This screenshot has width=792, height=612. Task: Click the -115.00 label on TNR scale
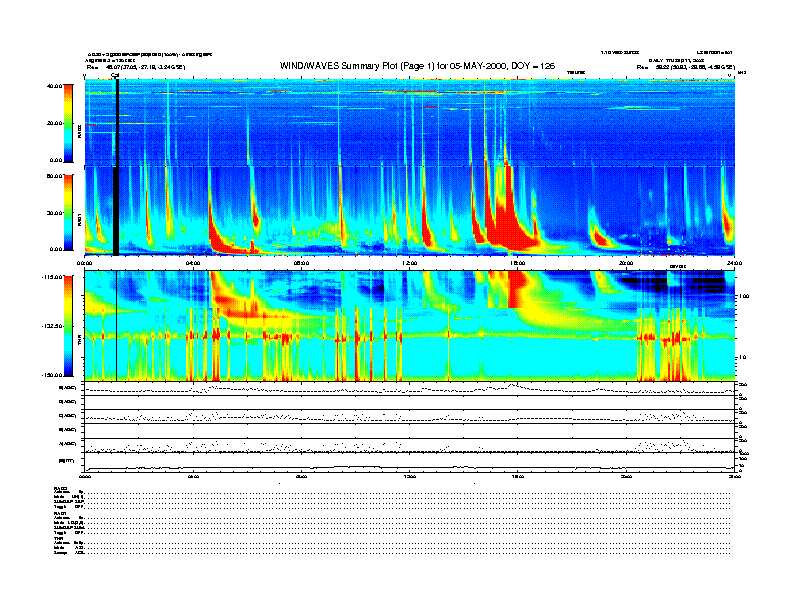53,277
